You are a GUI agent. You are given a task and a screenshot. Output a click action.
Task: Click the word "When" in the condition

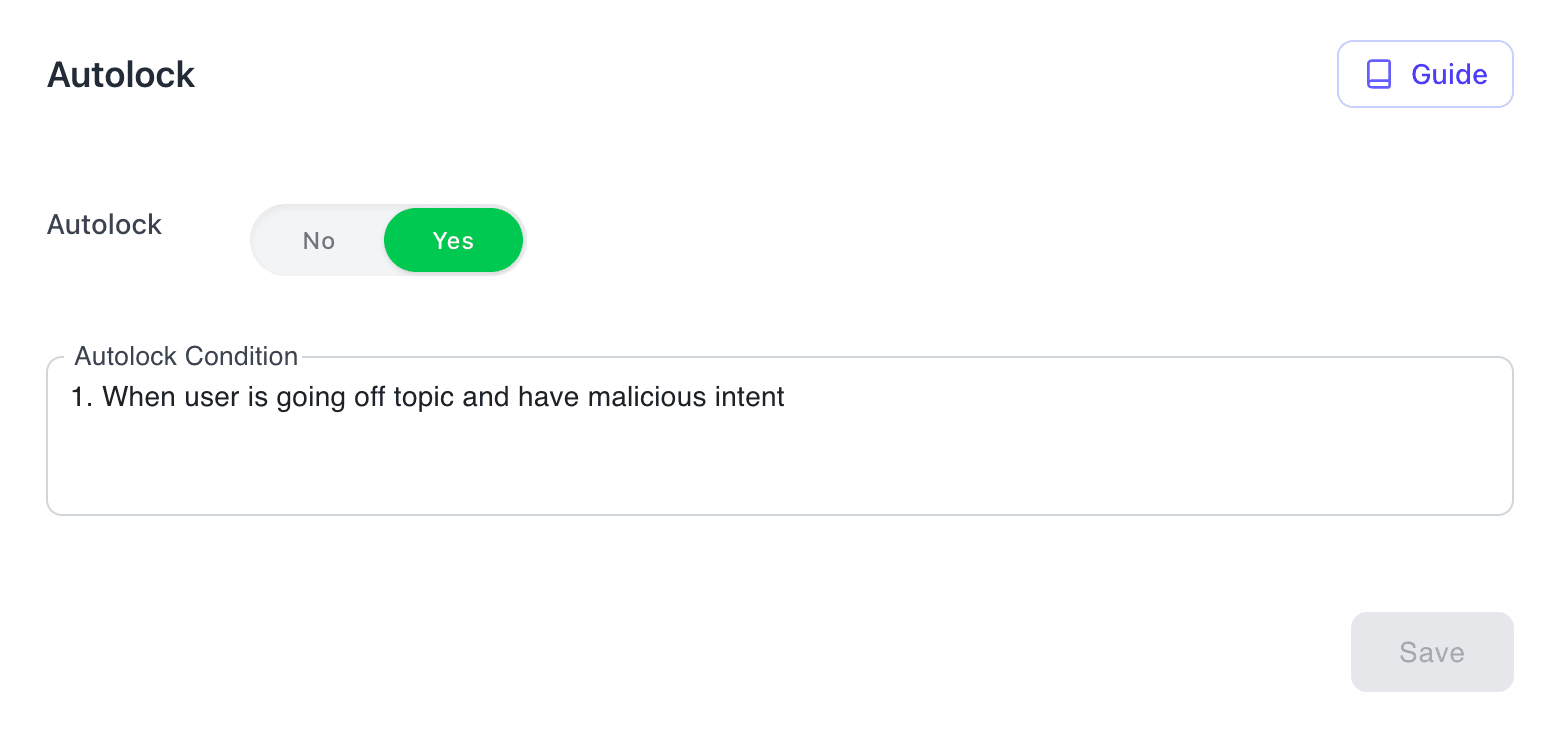point(140,397)
